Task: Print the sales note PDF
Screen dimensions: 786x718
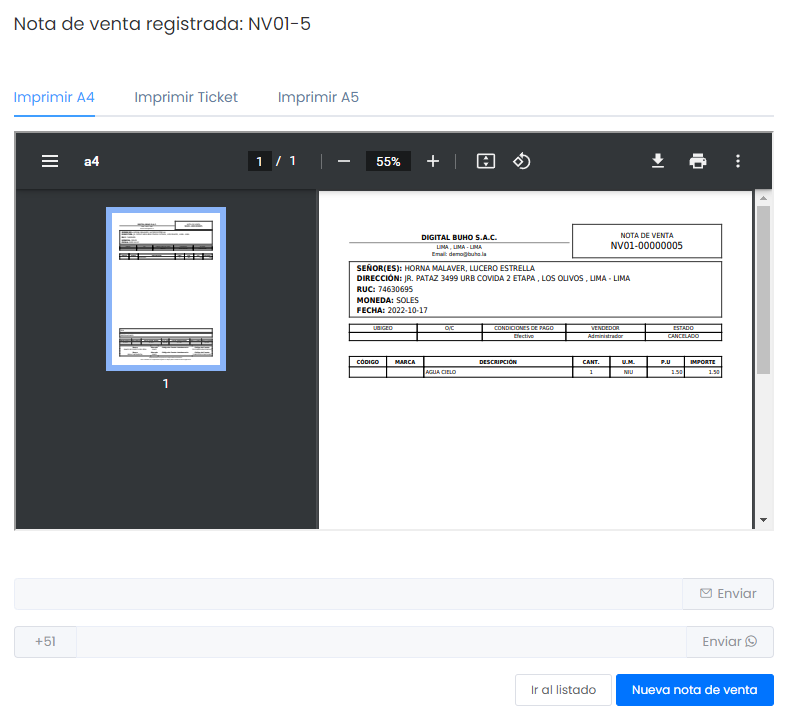Action: (698, 161)
